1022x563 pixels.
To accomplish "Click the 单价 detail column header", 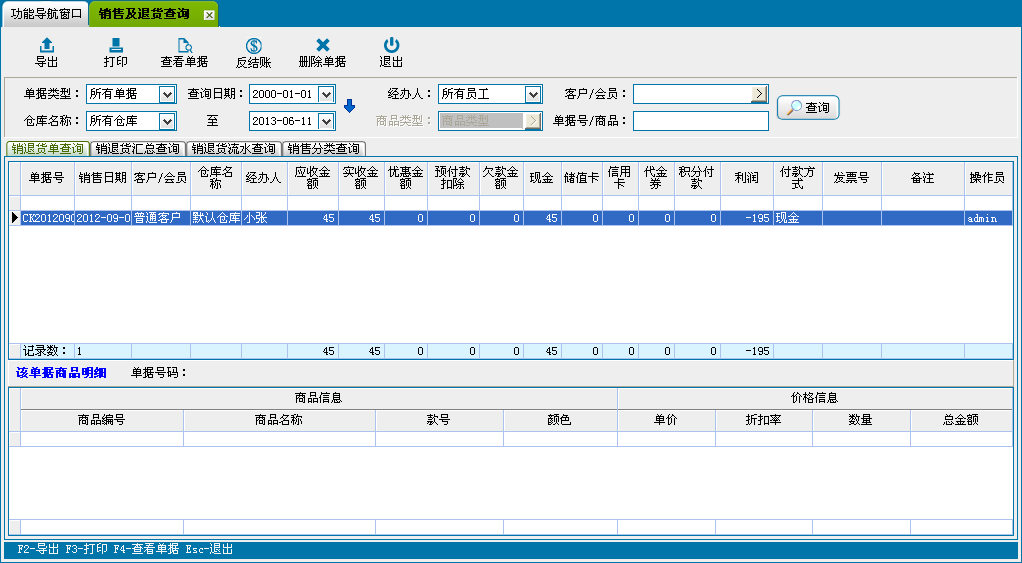I will 666,420.
